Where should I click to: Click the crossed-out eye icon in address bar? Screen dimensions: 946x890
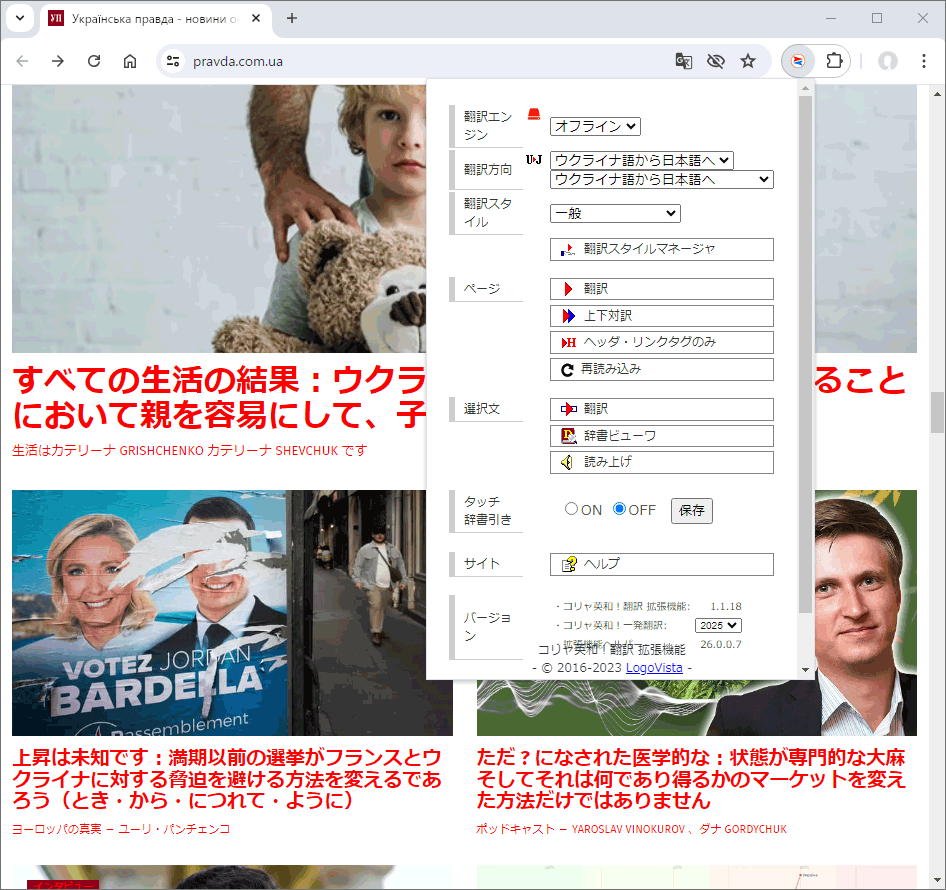point(715,61)
